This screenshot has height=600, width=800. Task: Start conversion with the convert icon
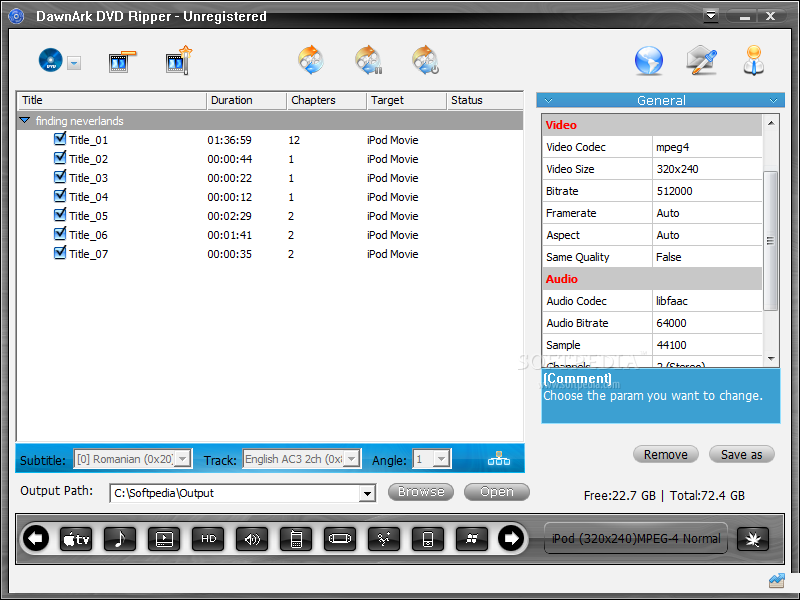(x=311, y=60)
